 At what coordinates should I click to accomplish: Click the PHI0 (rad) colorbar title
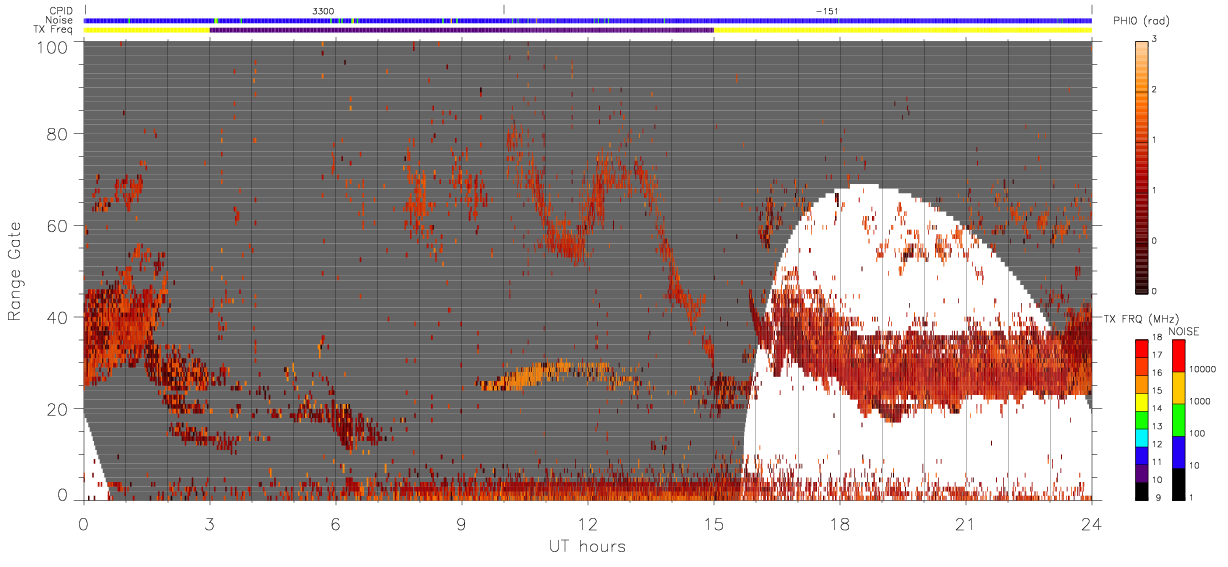tap(1141, 22)
